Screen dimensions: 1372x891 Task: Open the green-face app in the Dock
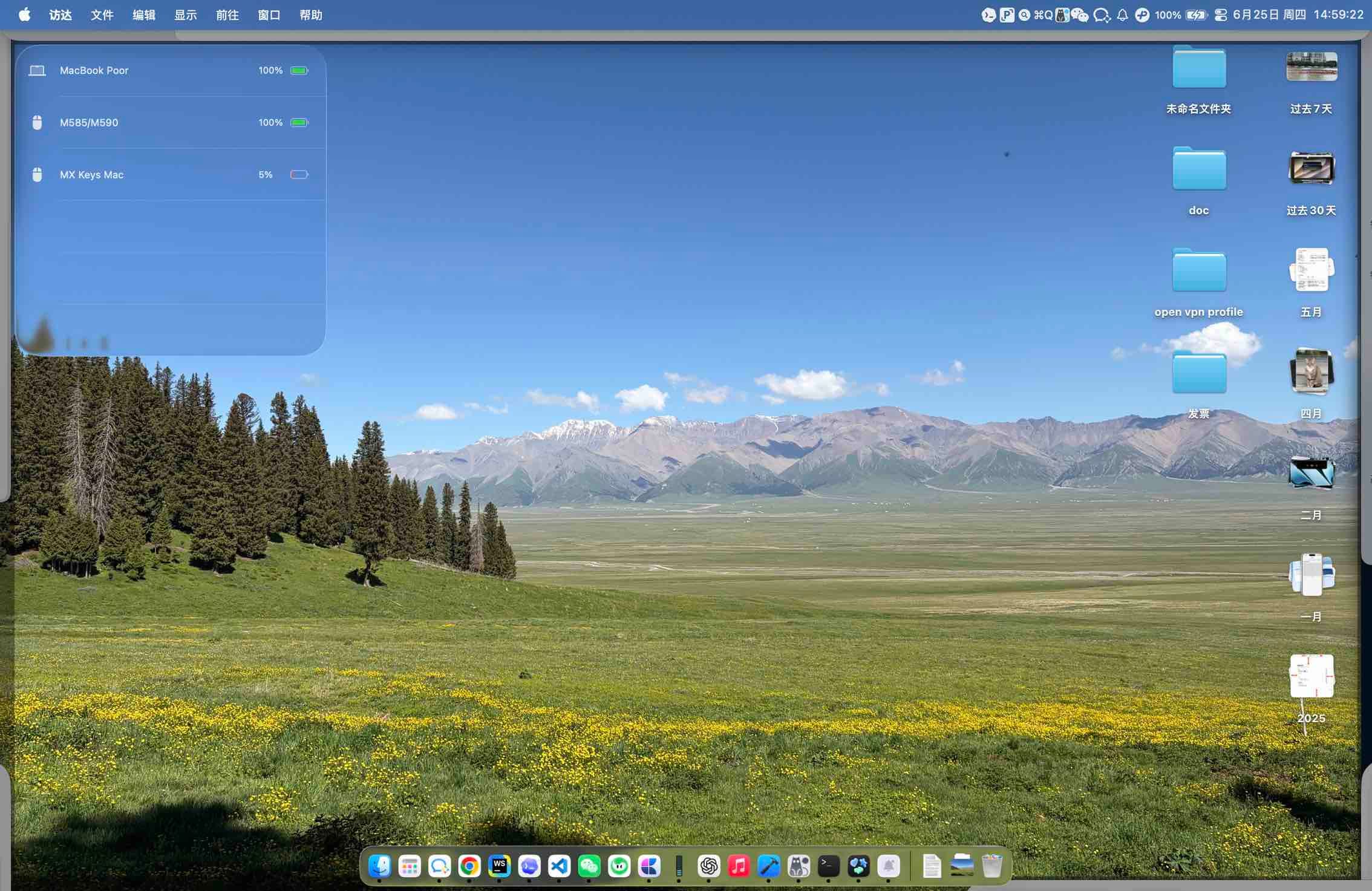pyautogui.click(x=619, y=866)
